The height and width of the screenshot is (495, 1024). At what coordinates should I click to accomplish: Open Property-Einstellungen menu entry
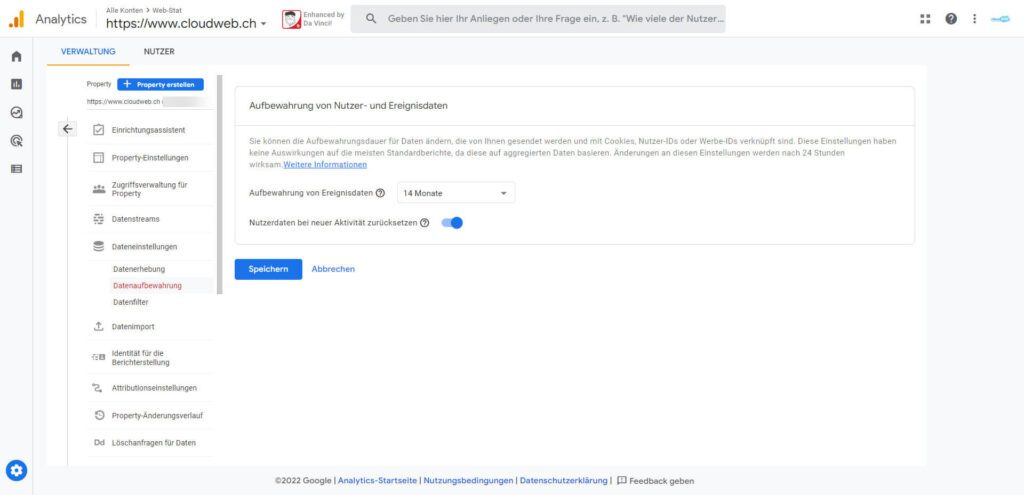tap(150, 157)
